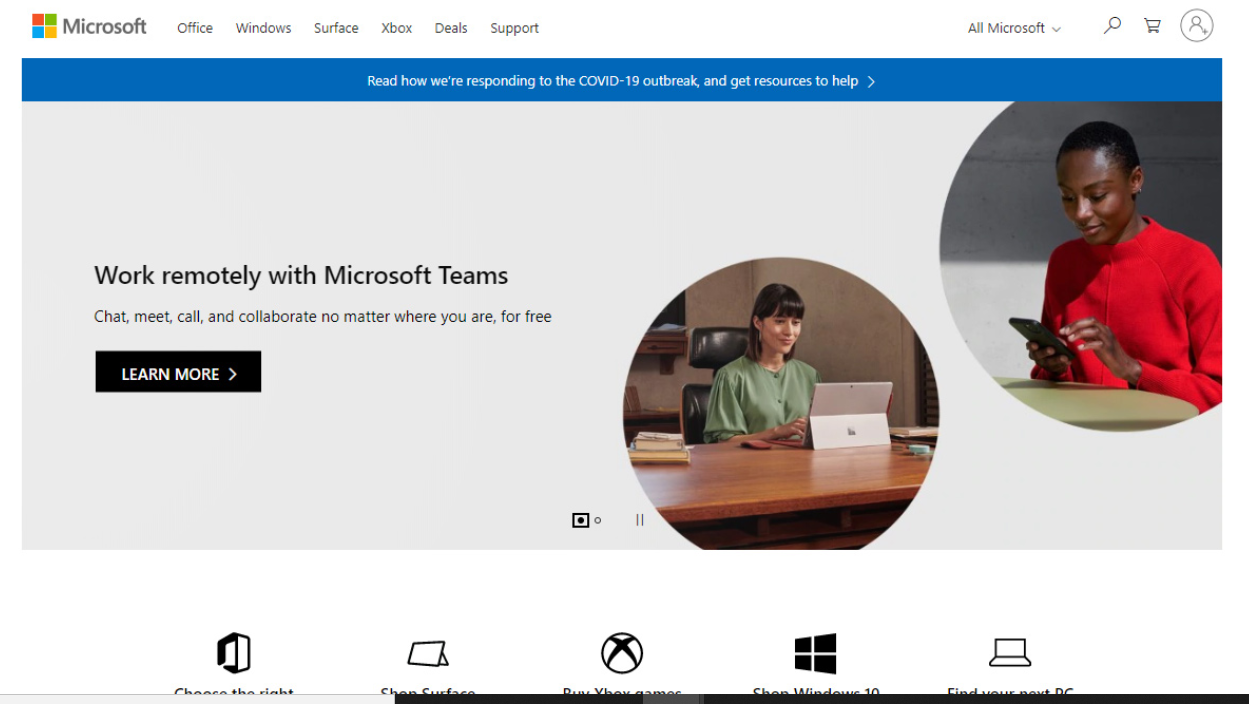Click the Microsoft logo

coord(89,27)
